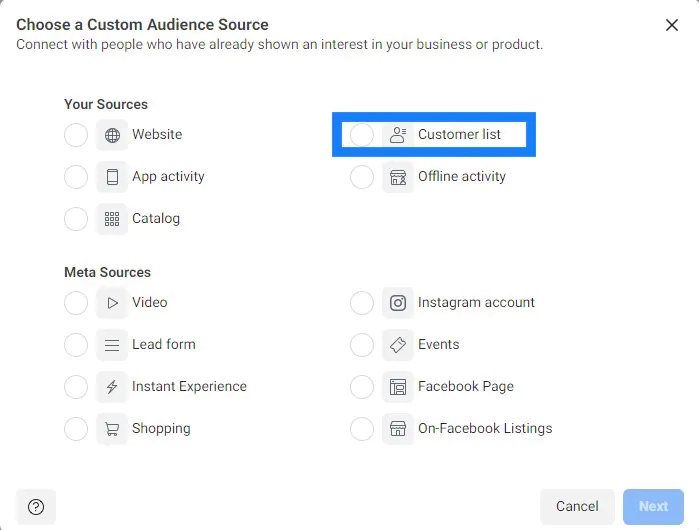The image size is (699, 530).
Task: Choose the Catalog radio button
Action: point(76,219)
